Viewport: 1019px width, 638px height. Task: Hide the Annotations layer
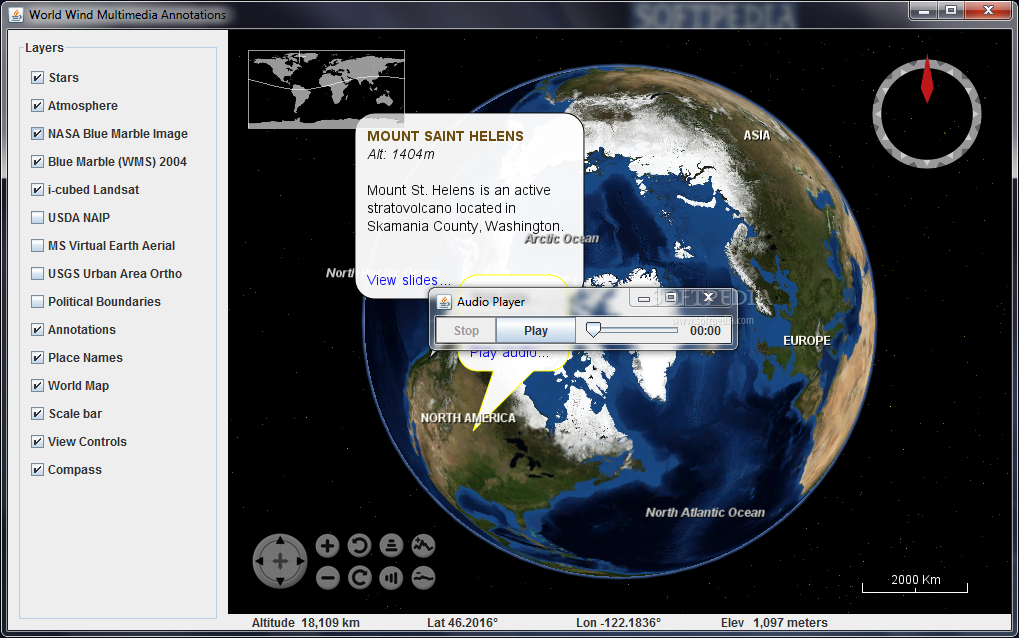pyautogui.click(x=37, y=329)
